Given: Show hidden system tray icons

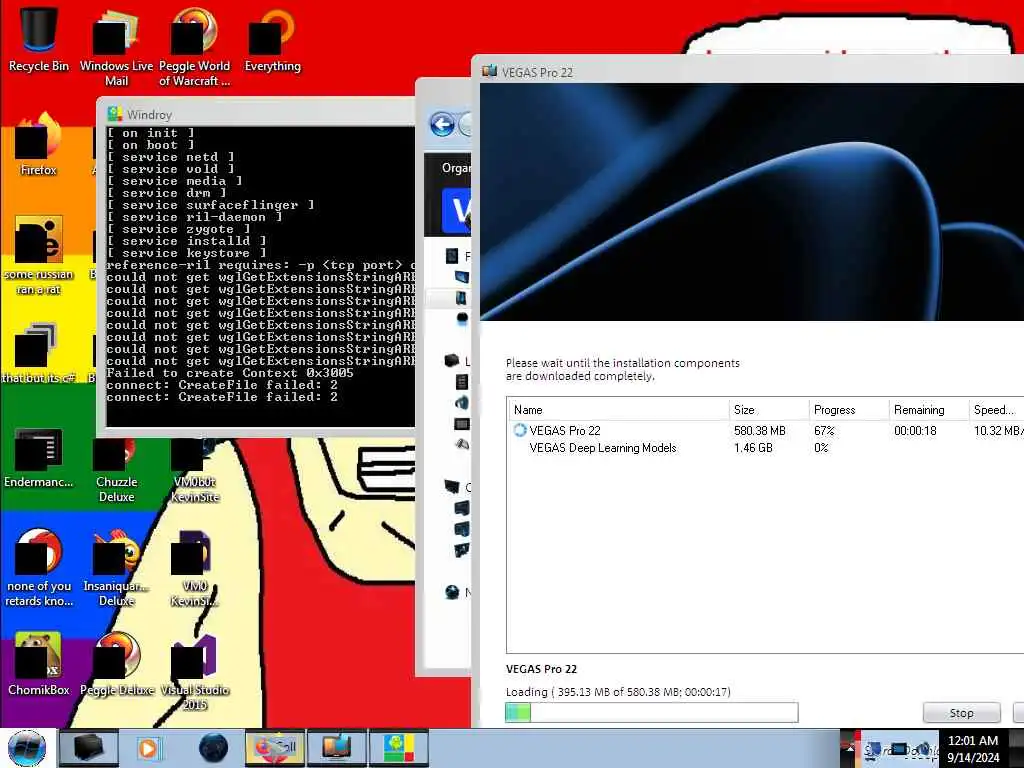Looking at the screenshot, I should [x=848, y=748].
